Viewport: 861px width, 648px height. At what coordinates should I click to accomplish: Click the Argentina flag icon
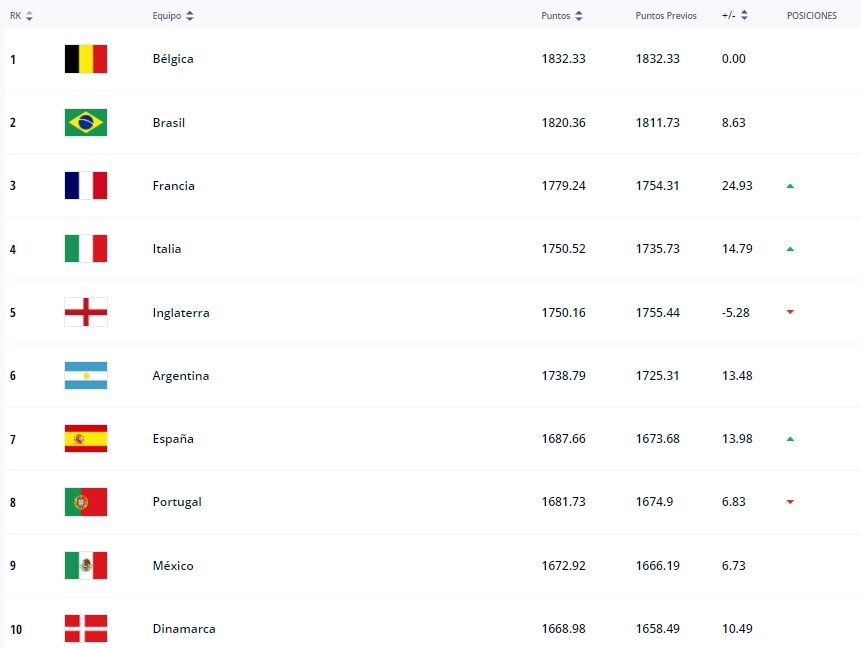point(86,376)
